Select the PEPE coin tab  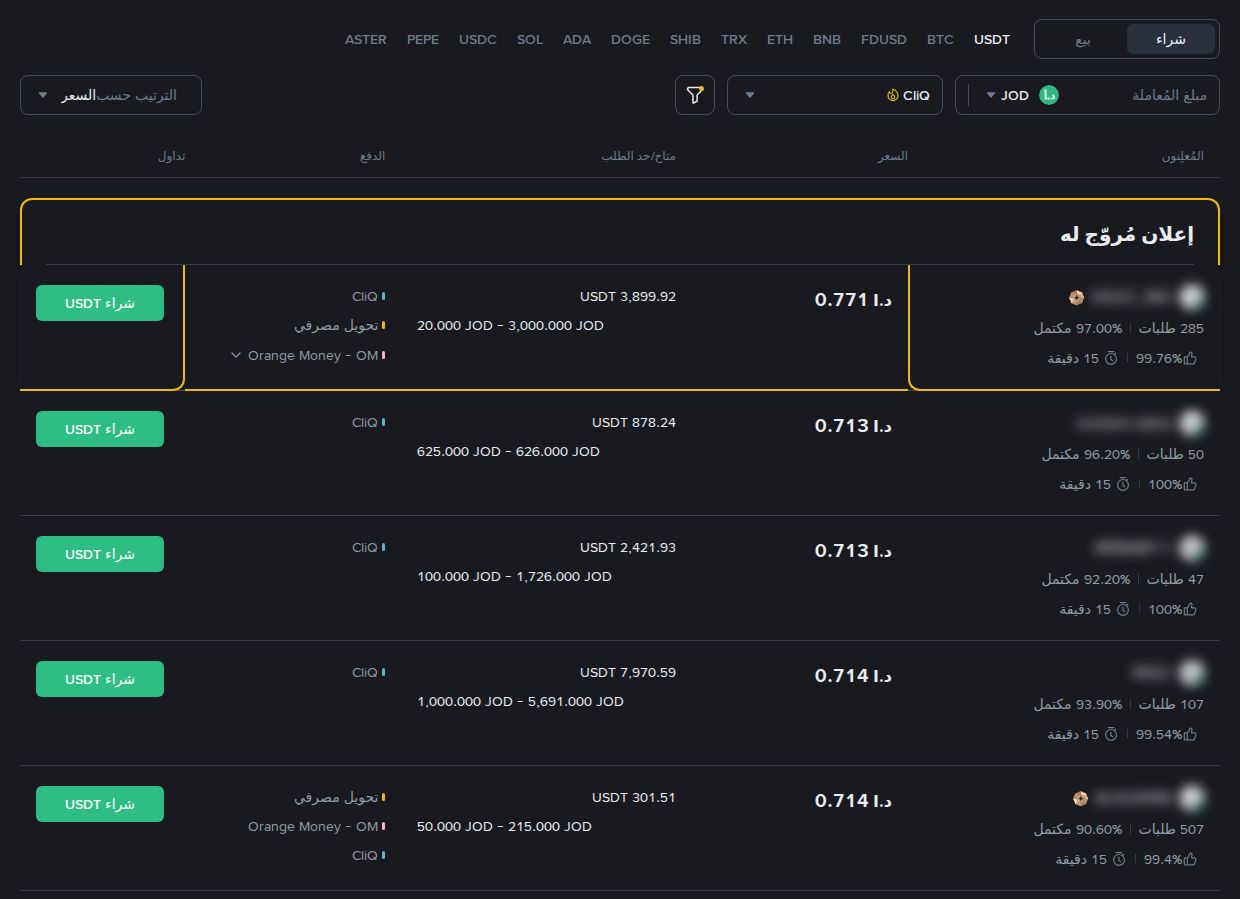pos(423,40)
